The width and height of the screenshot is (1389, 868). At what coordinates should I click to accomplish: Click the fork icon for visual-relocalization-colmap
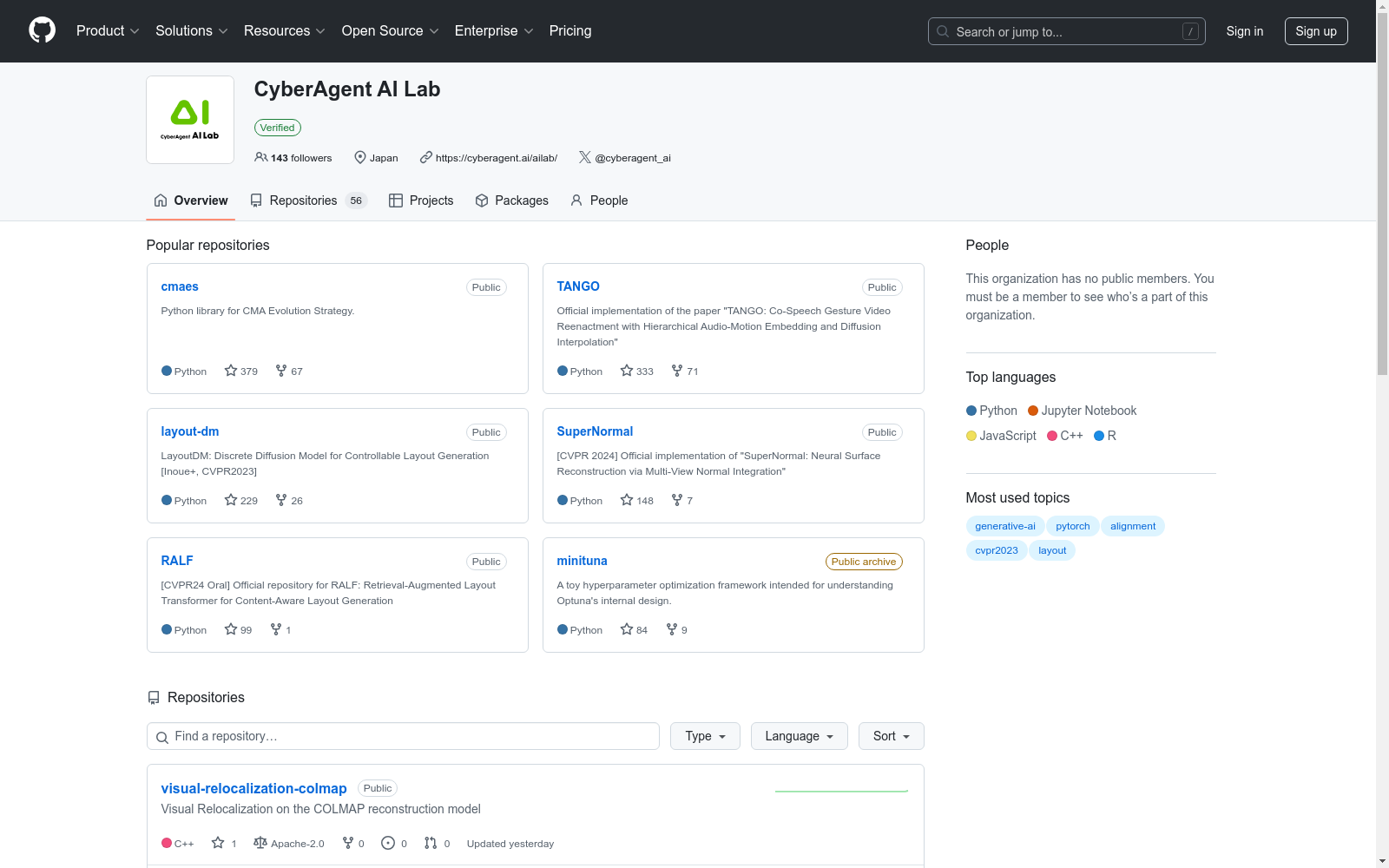pos(348,843)
